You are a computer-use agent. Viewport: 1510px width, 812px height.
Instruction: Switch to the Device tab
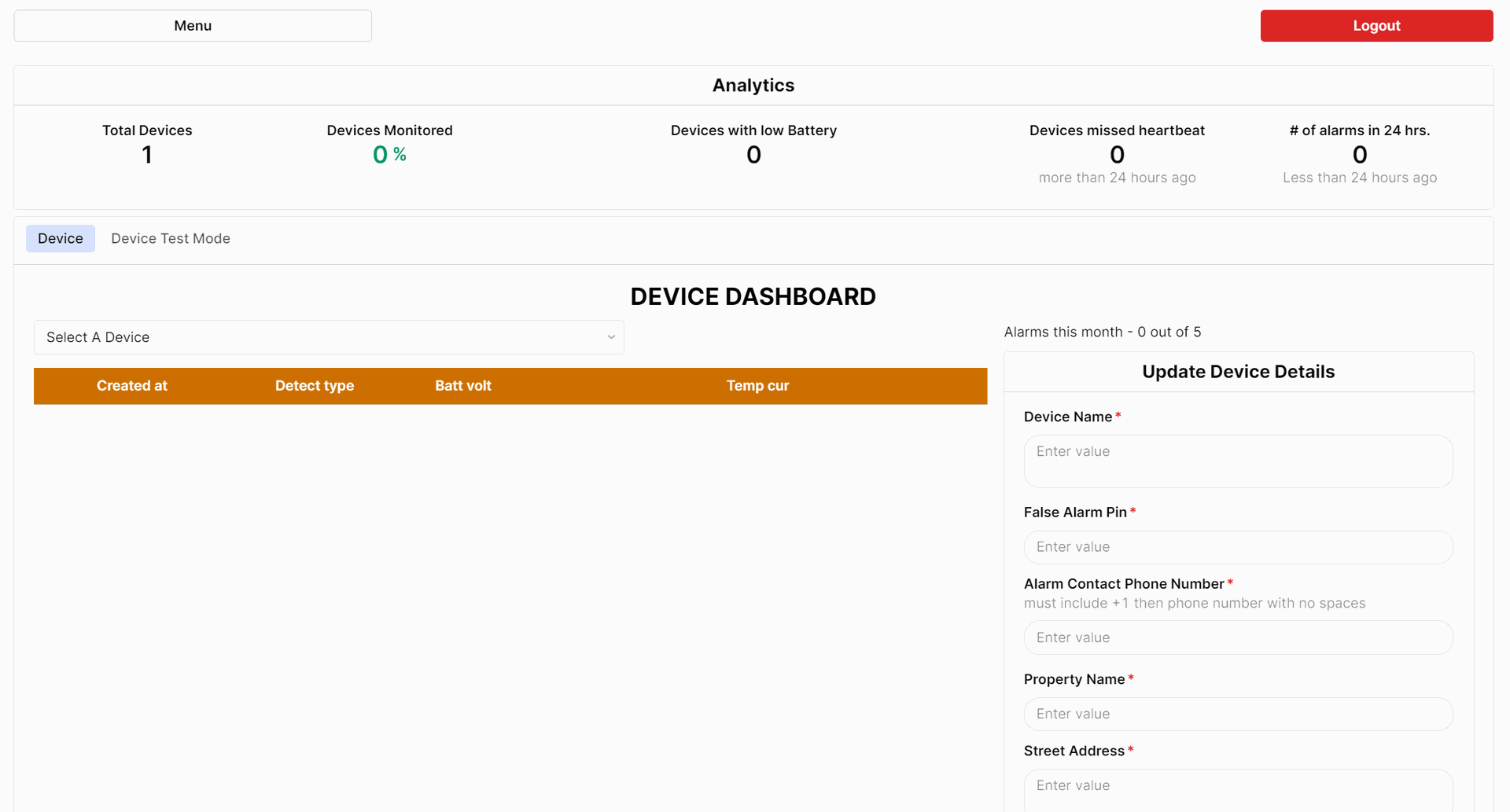61,238
